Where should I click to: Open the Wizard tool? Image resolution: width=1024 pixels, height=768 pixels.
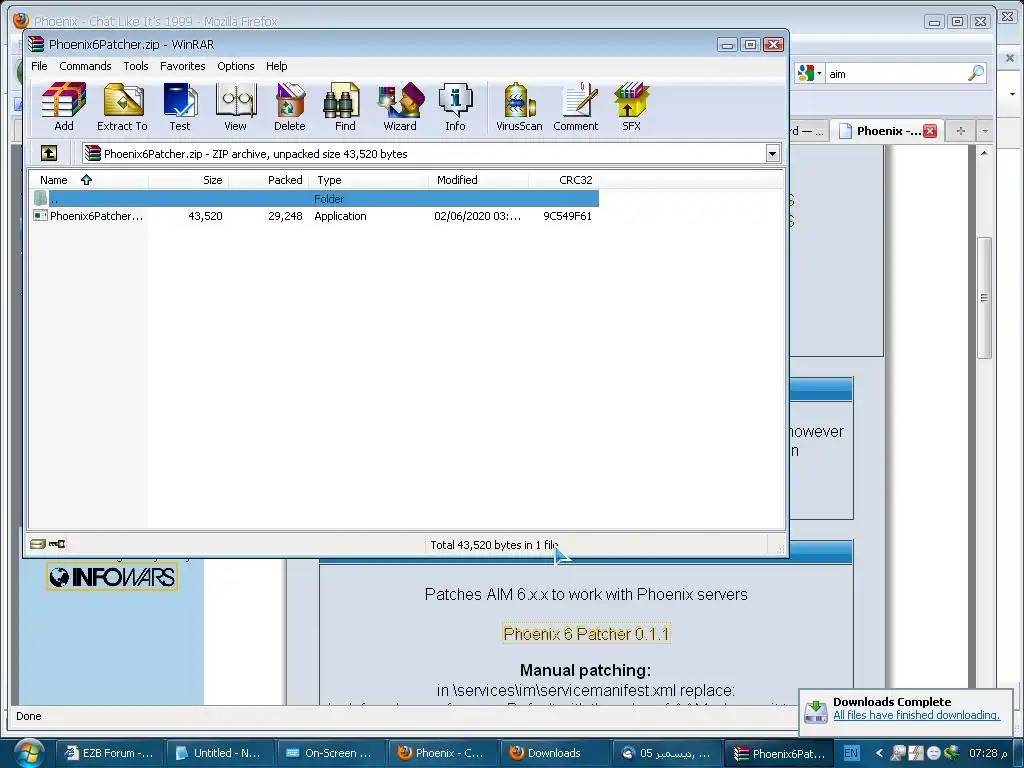(400, 106)
